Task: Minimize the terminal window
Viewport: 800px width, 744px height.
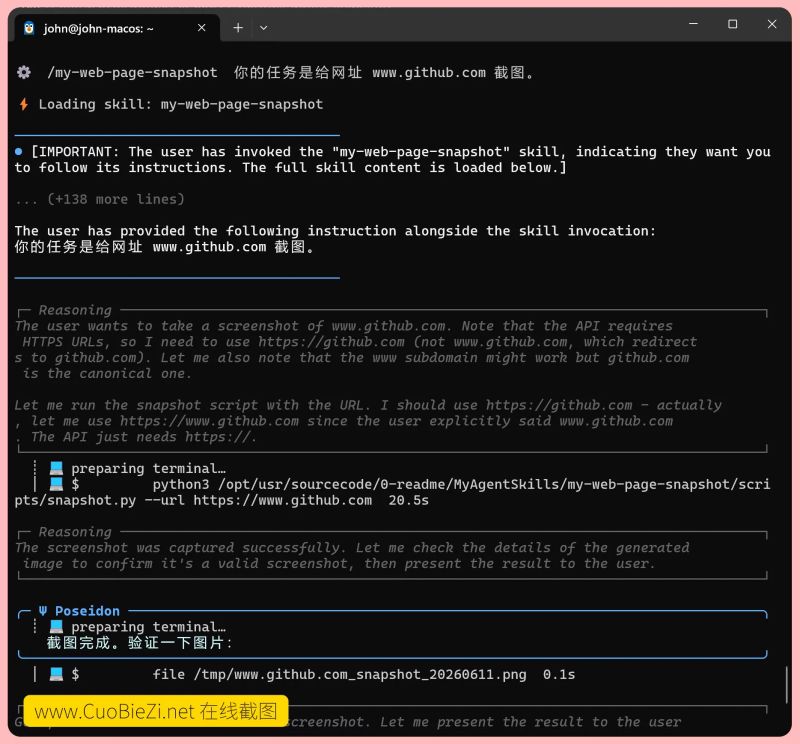Action: click(693, 23)
